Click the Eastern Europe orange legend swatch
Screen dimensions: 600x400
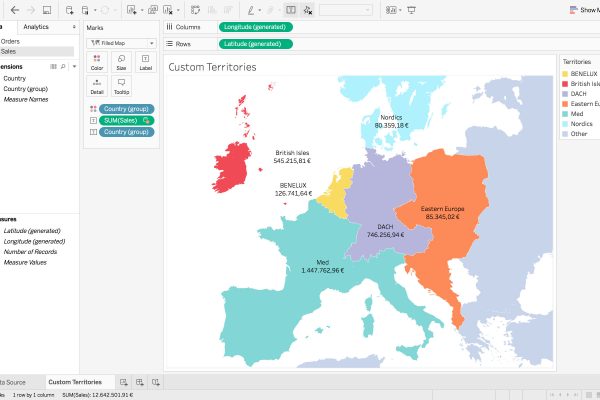(x=566, y=103)
